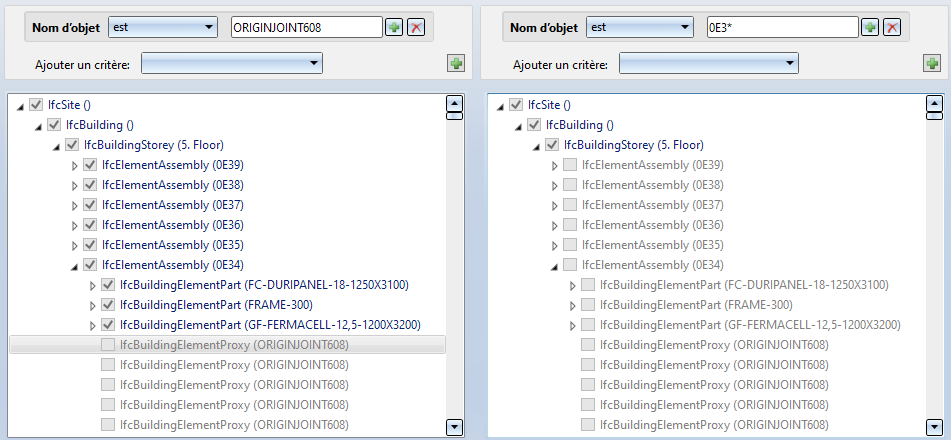The width and height of the screenshot is (951, 440).
Task: Collapse IfcBuilding node in the 0E3* tree
Action: coord(519,126)
